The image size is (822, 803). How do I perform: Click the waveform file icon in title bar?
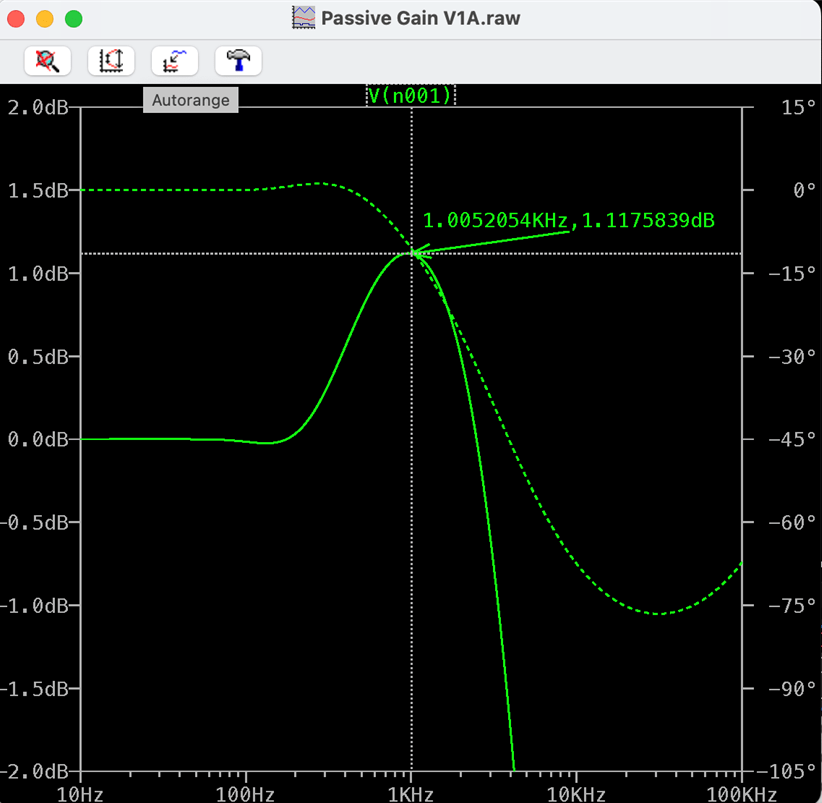304,18
